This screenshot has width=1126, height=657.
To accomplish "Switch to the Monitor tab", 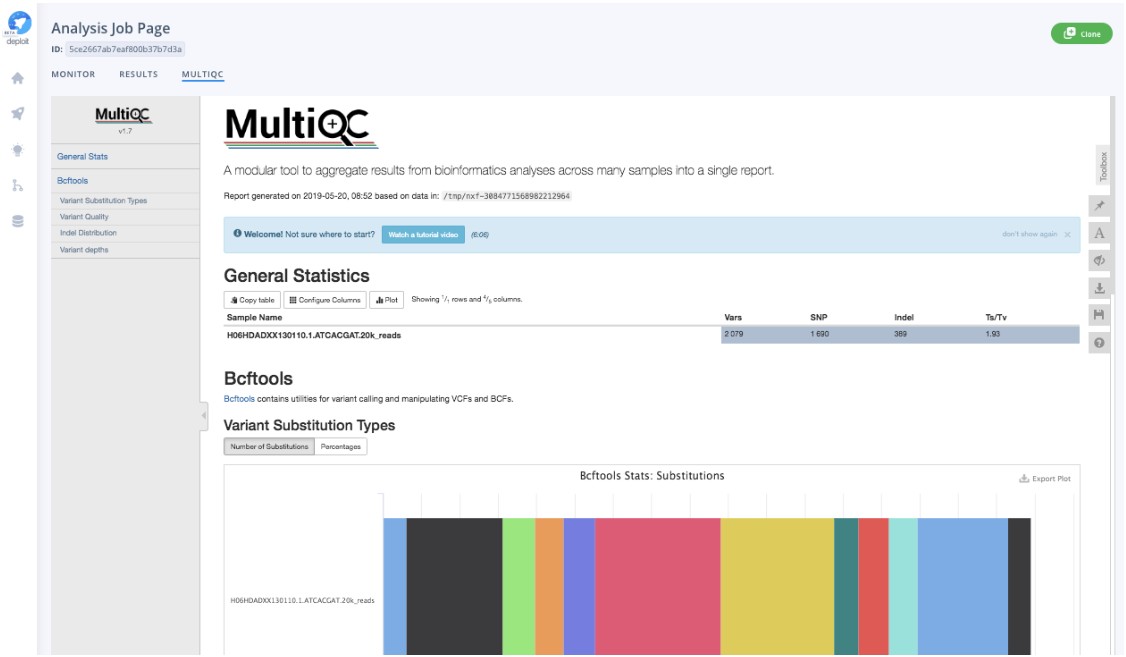I will pyautogui.click(x=73, y=74).
